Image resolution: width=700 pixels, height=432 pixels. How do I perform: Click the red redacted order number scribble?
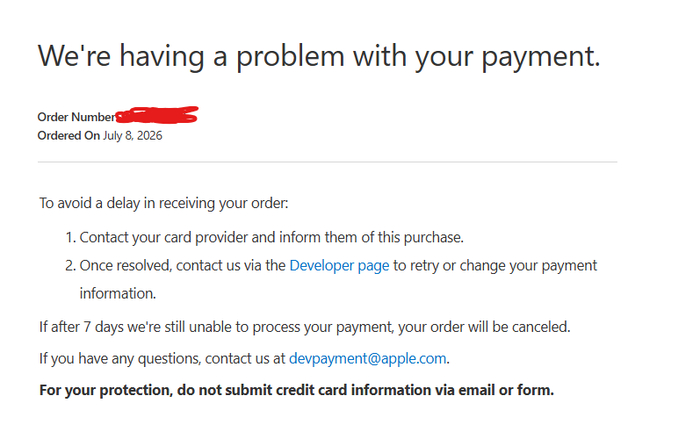(x=157, y=115)
